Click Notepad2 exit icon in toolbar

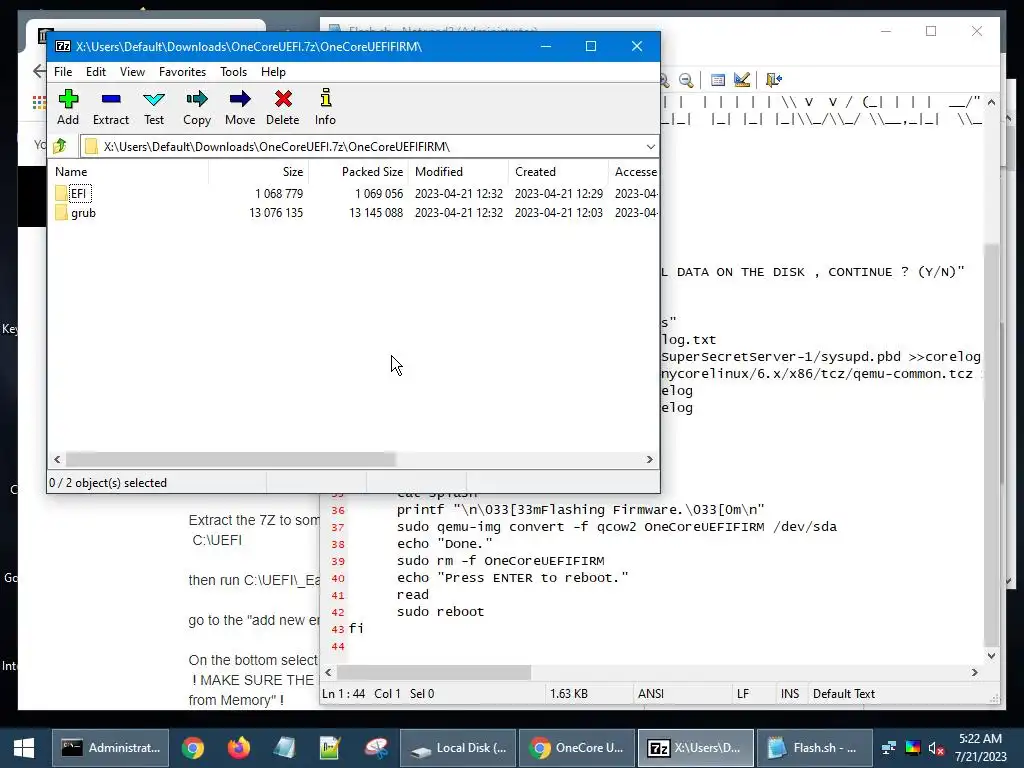coord(774,80)
